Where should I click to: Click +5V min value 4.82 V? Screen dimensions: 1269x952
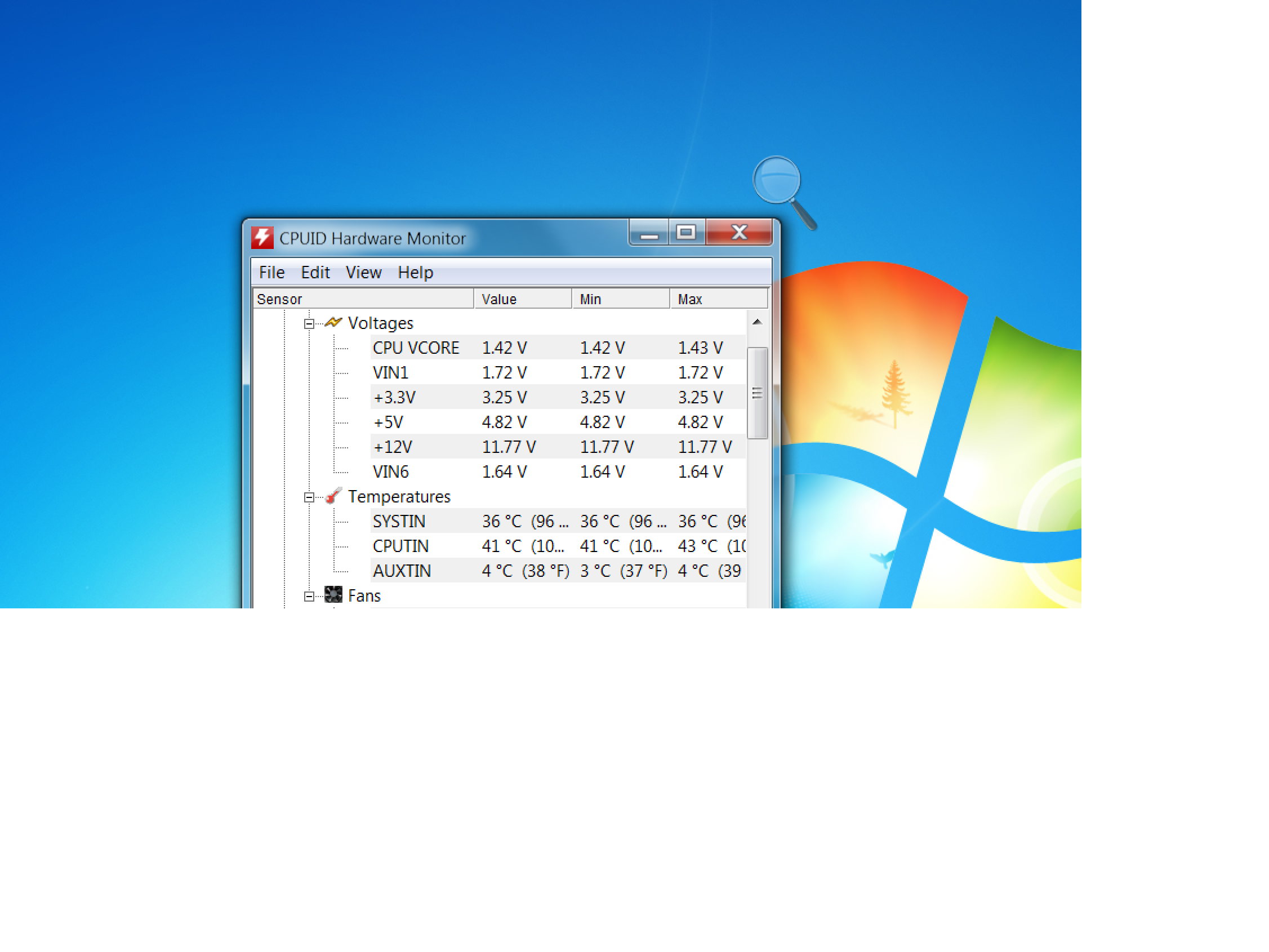coord(602,422)
